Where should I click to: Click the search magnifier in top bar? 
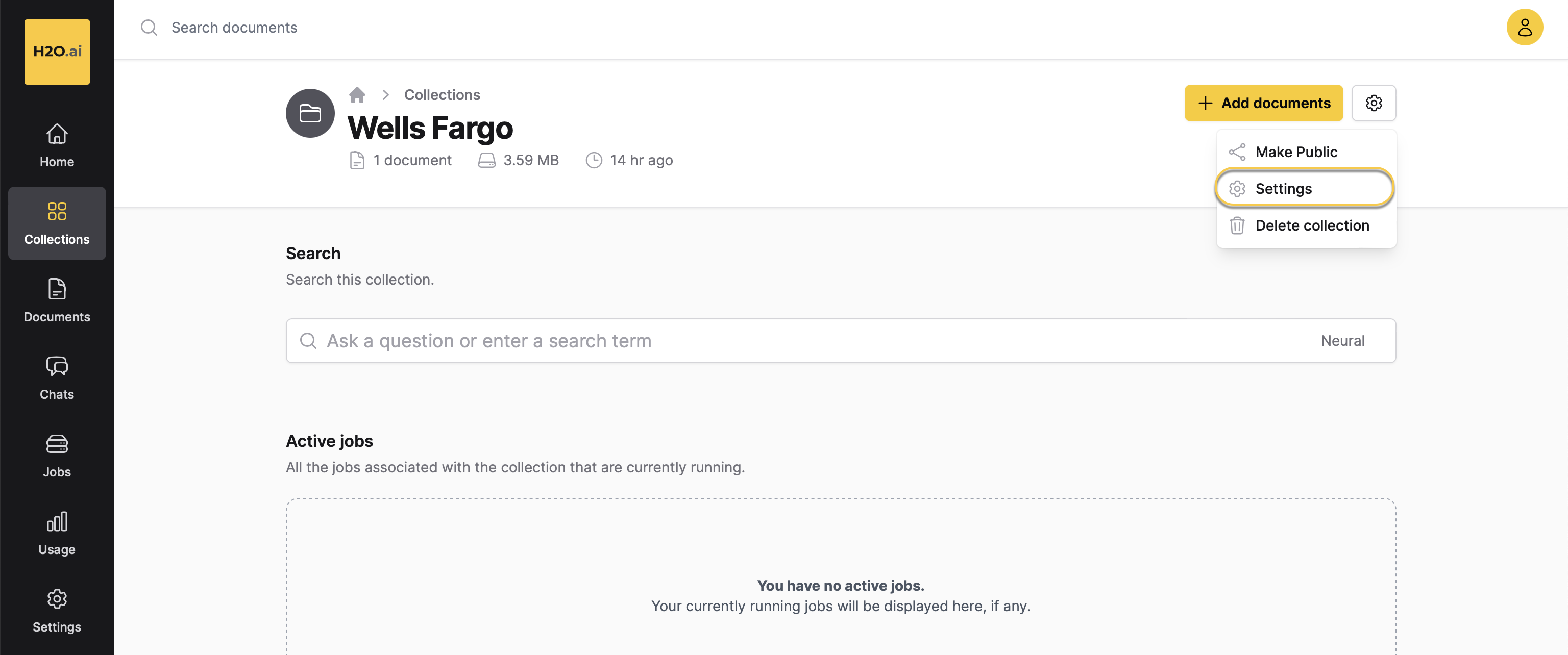149,28
